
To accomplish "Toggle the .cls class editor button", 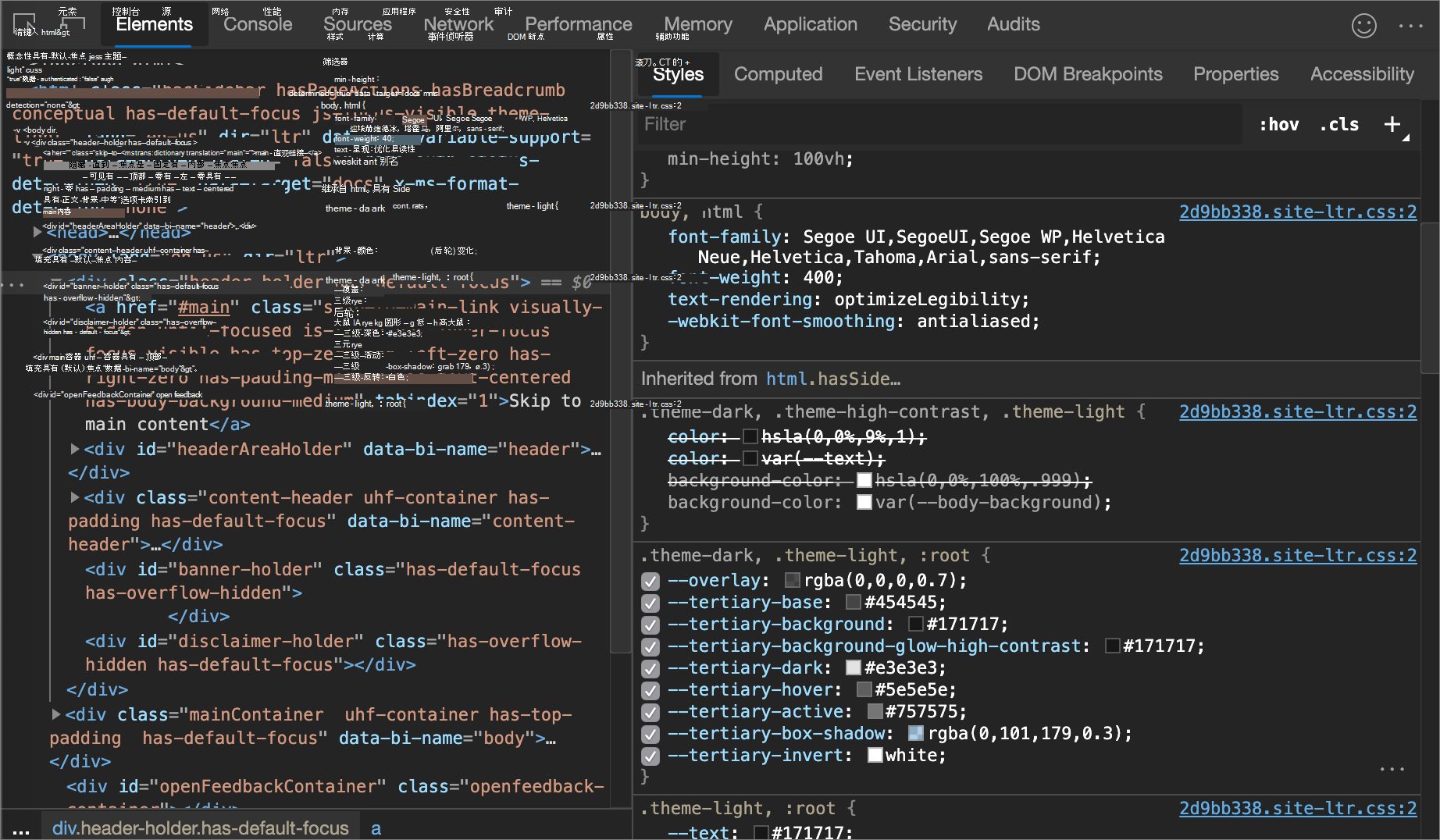I will point(1339,124).
